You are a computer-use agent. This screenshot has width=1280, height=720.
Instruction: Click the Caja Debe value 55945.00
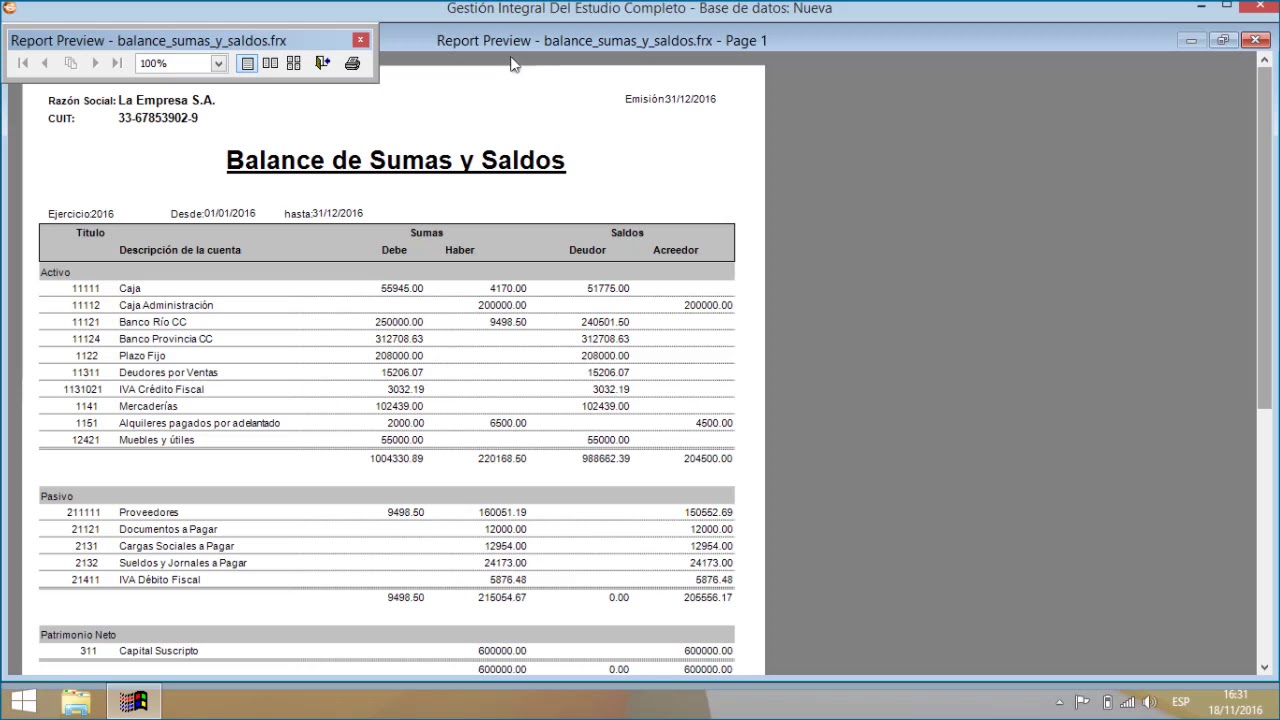402,288
